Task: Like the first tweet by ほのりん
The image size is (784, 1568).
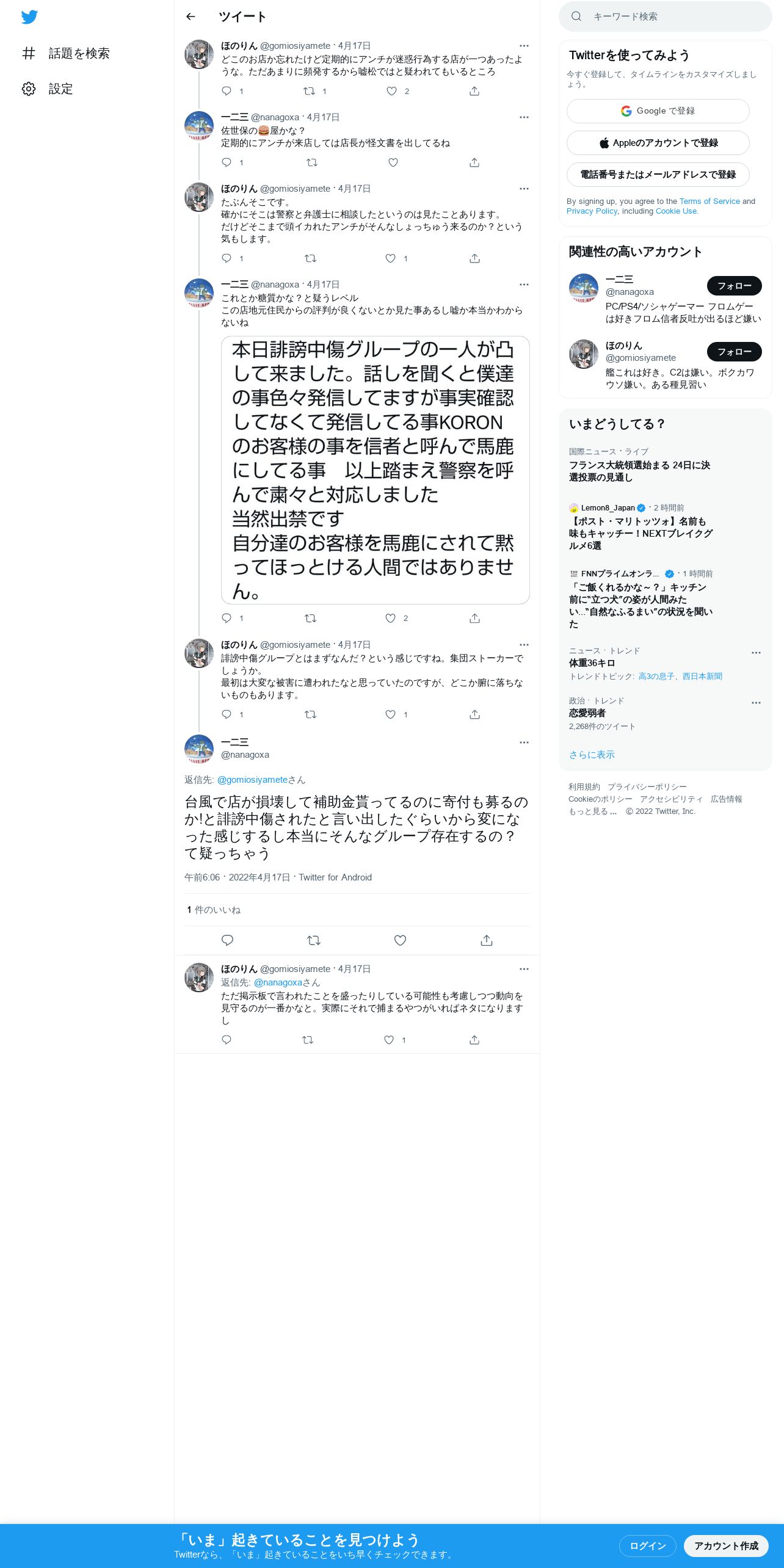Action: tap(391, 91)
